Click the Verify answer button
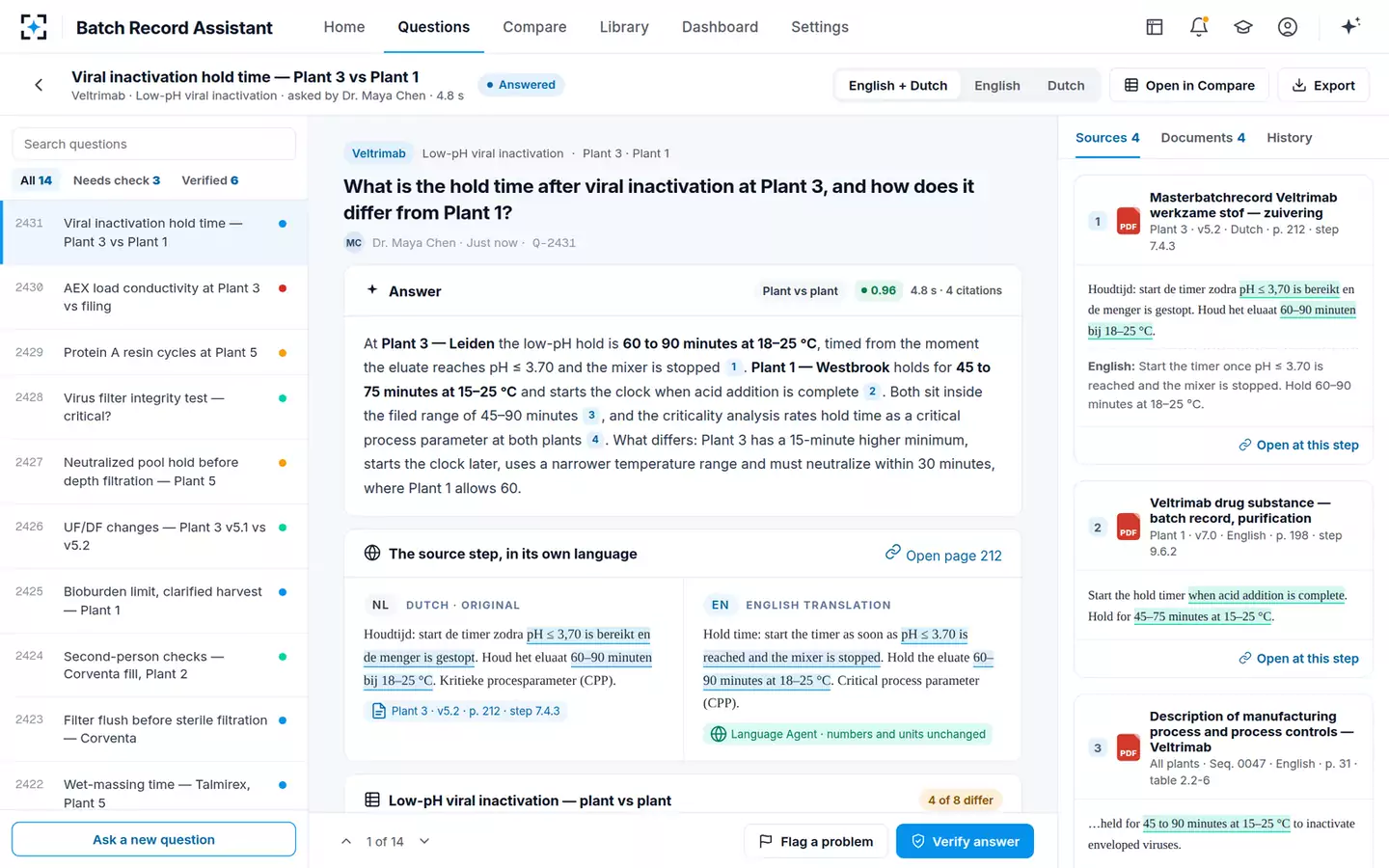1389x868 pixels. click(965, 841)
